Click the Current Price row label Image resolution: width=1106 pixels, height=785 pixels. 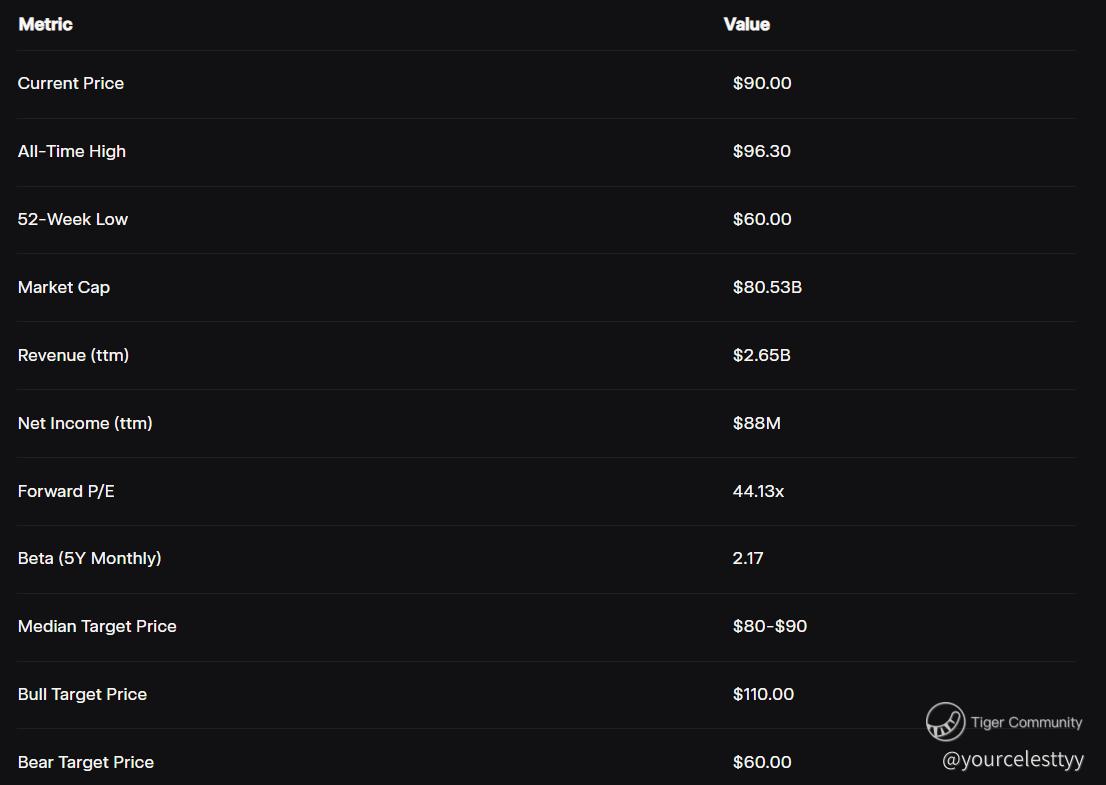pos(71,83)
